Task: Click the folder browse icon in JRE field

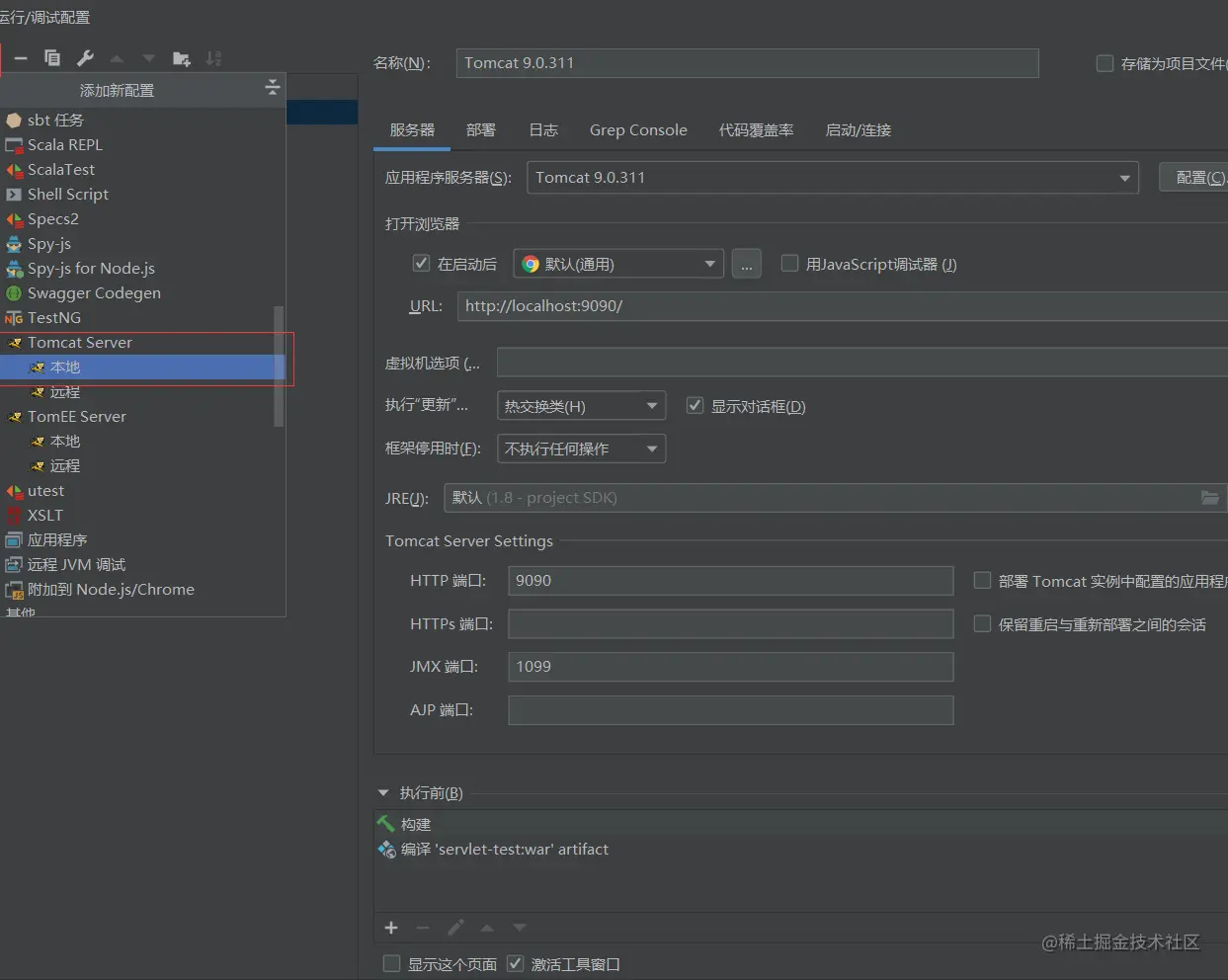Action: [1209, 497]
